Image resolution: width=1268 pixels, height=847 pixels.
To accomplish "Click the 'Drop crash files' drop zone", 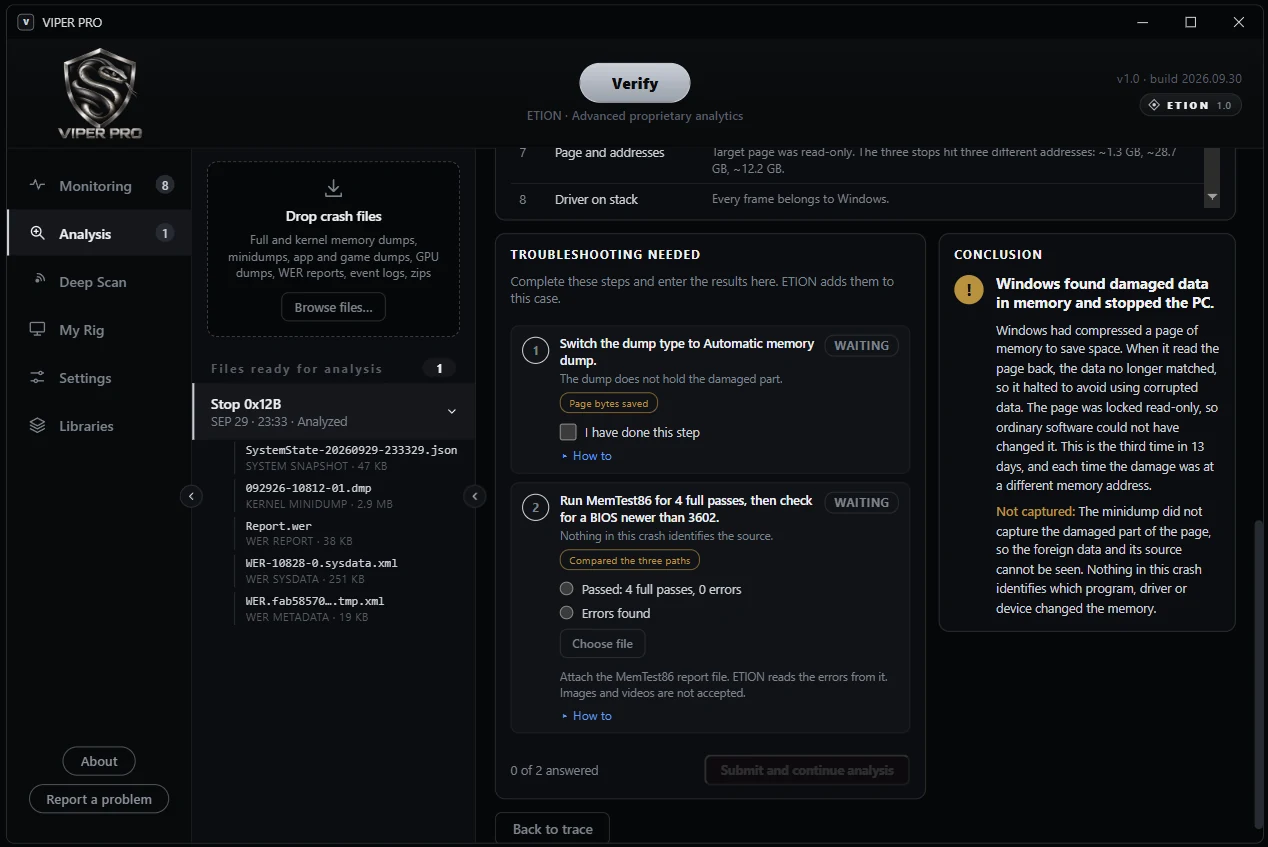I will click(333, 249).
